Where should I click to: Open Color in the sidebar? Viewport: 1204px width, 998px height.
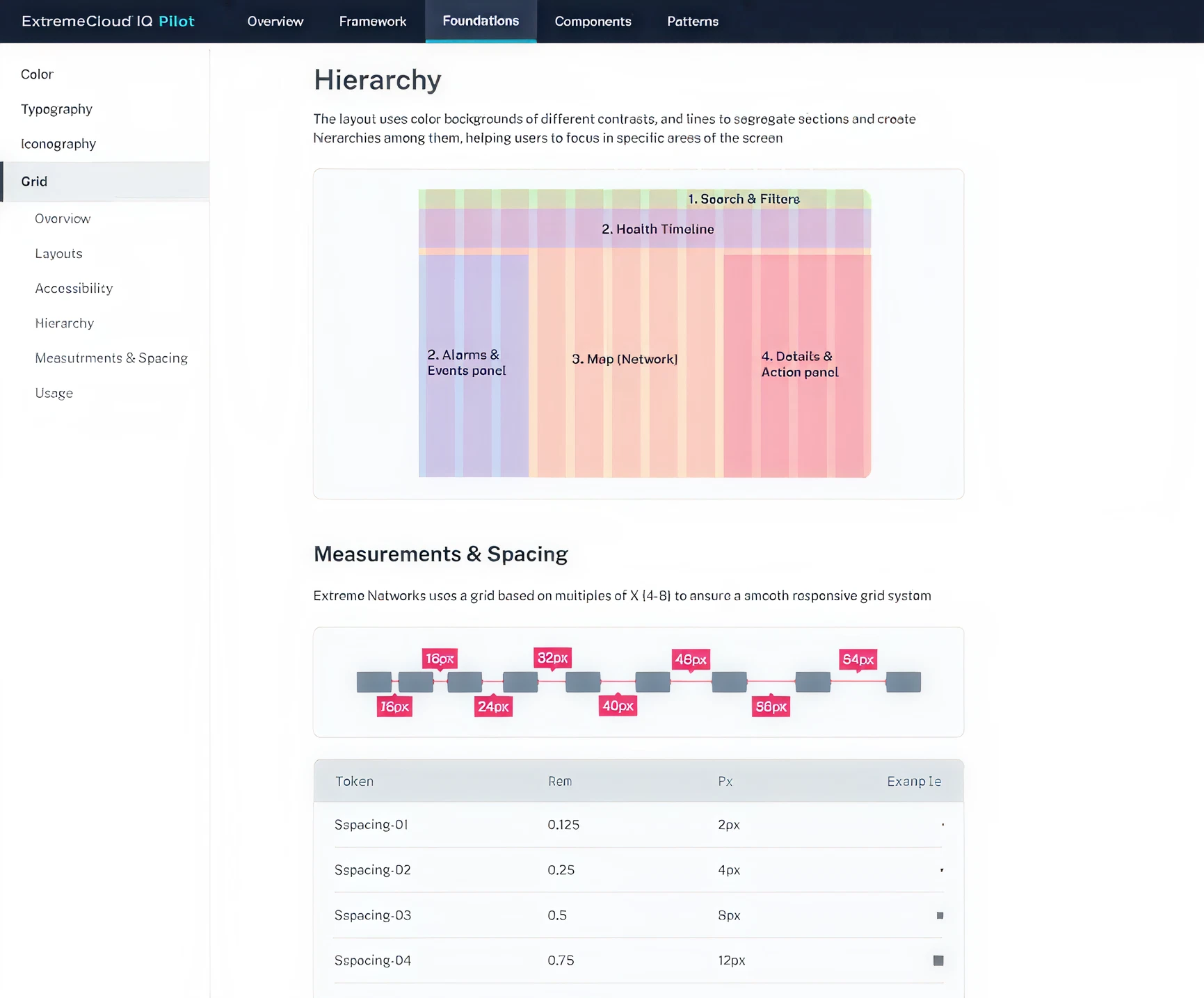tap(37, 74)
